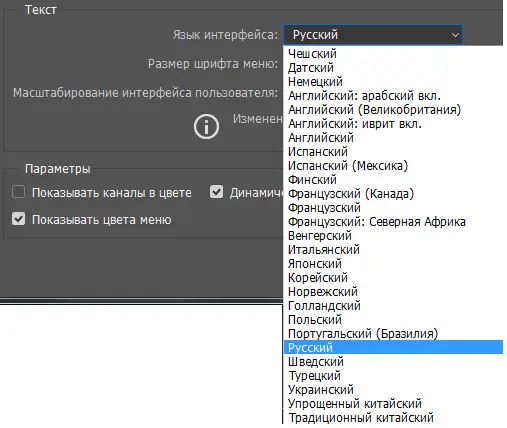This screenshot has height=428, width=507.
Task: Choose Японский from the dropdown list
Action: pos(393,264)
